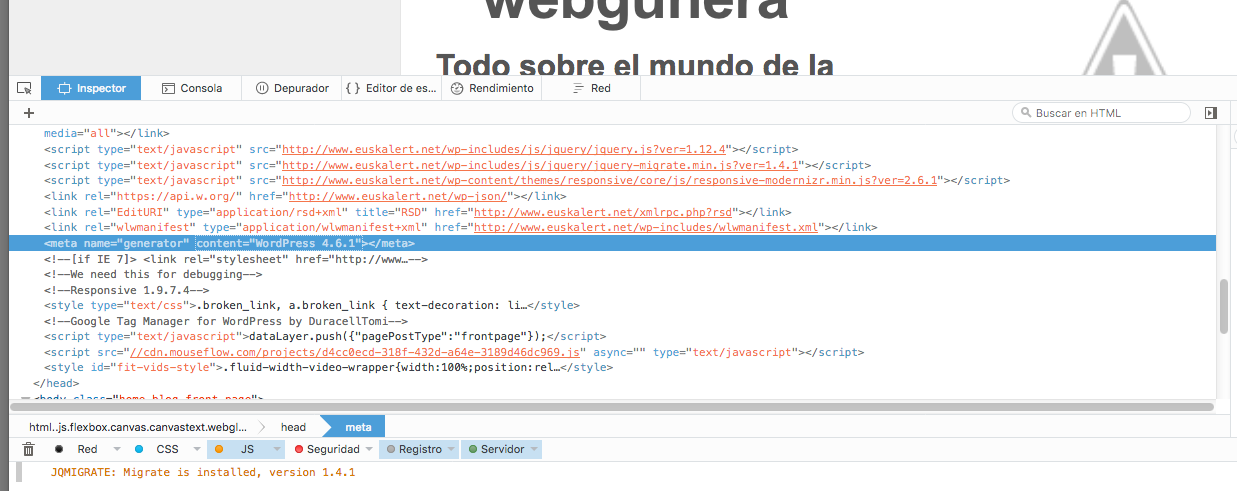The height and width of the screenshot is (491, 1237).
Task: Select the closing head tag line
Action: [x=56, y=383]
